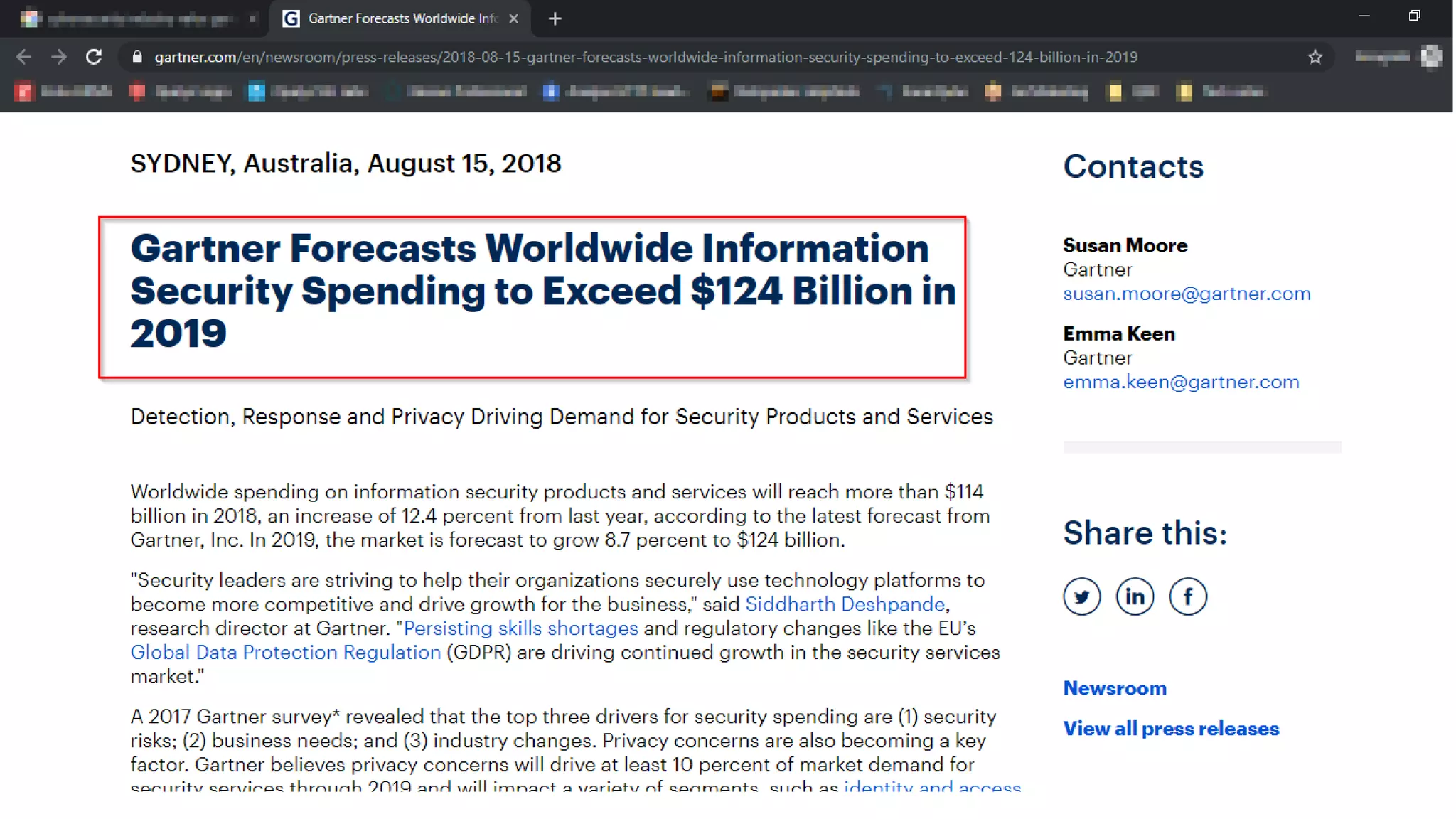The height and width of the screenshot is (819, 1456).
Task: Click the address bar URL field
Action: (x=646, y=57)
